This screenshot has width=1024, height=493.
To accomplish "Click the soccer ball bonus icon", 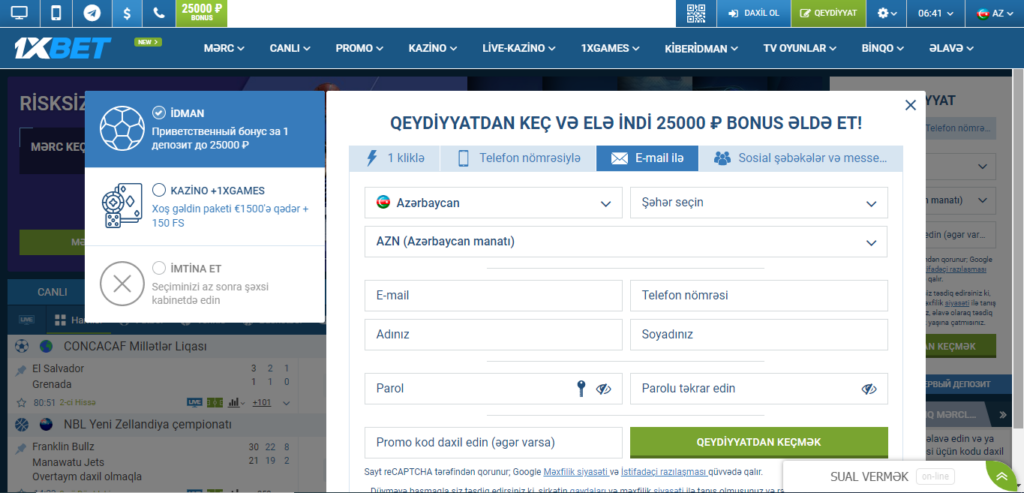I will point(122,129).
